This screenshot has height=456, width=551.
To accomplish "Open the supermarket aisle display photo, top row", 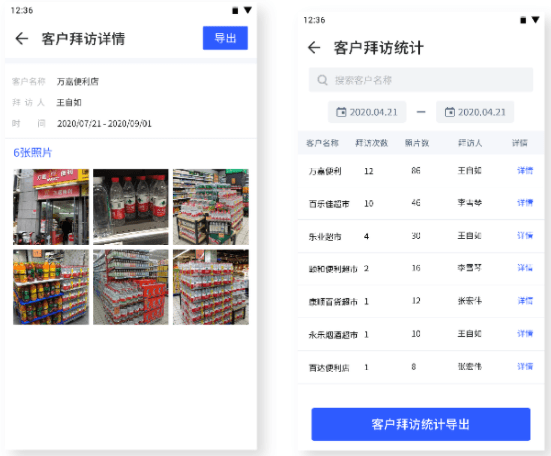I will [x=211, y=207].
